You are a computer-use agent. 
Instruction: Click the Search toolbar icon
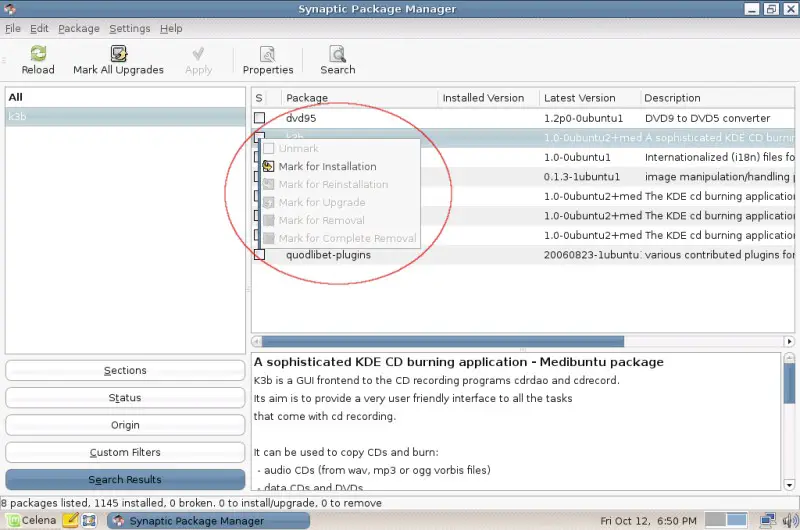click(337, 54)
